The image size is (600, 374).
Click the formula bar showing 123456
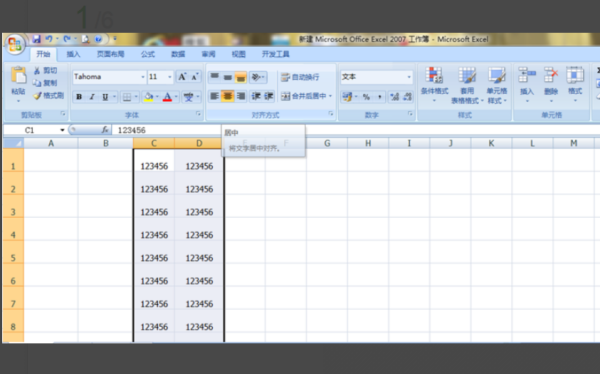pos(356,130)
